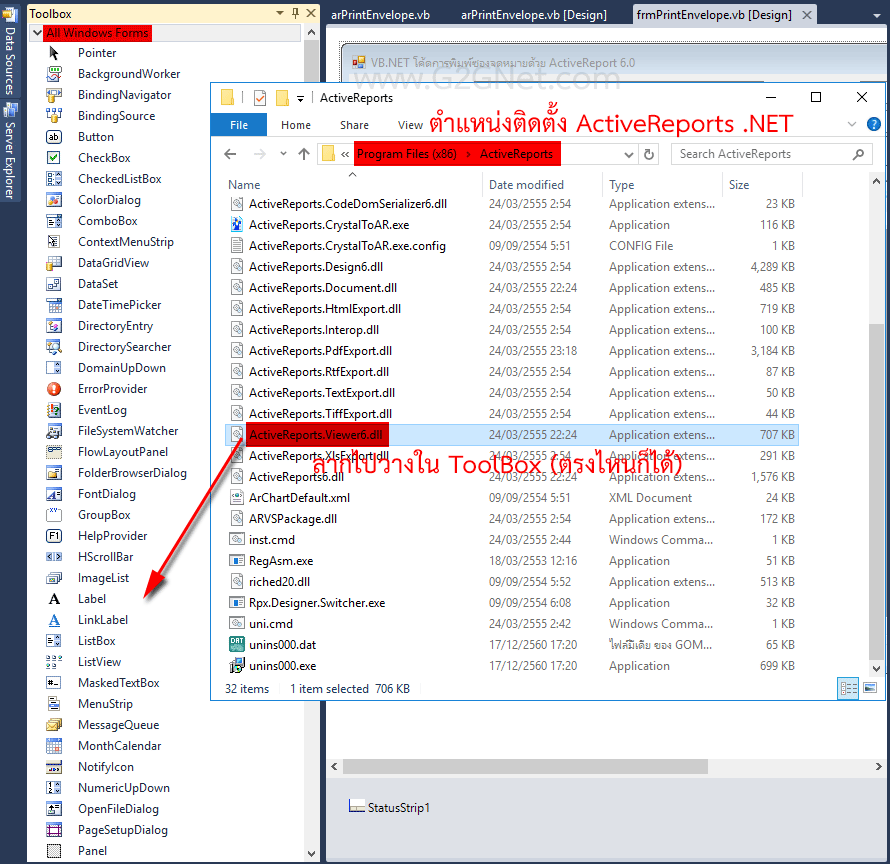This screenshot has width=890, height=864.
Task: Select the ErrorProvider component icon
Action: click(54, 389)
